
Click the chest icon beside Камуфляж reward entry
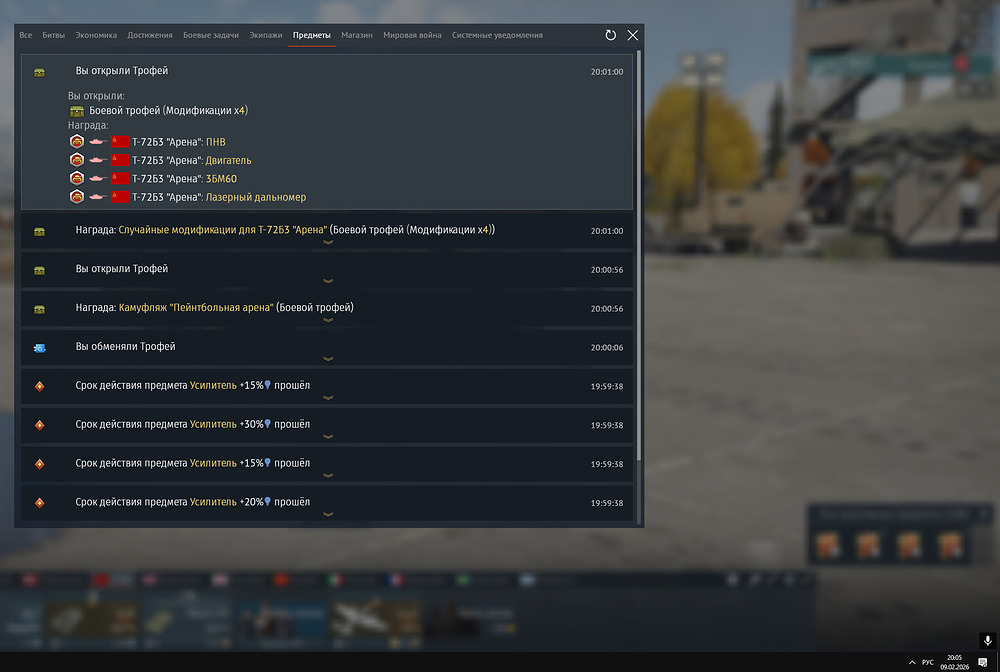point(40,309)
